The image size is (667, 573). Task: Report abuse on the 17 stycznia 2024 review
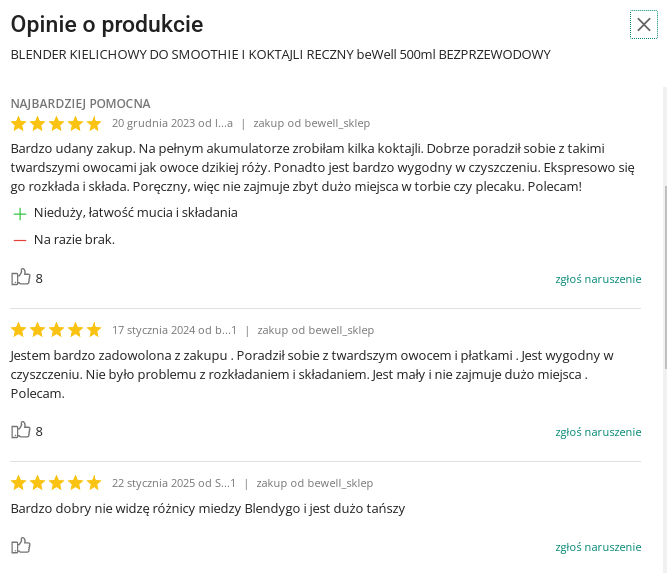point(598,432)
